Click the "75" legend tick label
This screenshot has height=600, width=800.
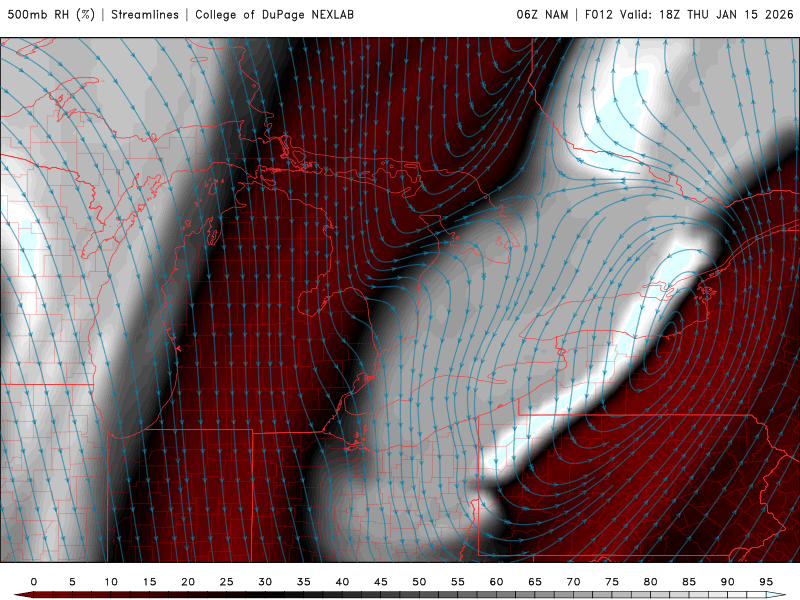(612, 582)
